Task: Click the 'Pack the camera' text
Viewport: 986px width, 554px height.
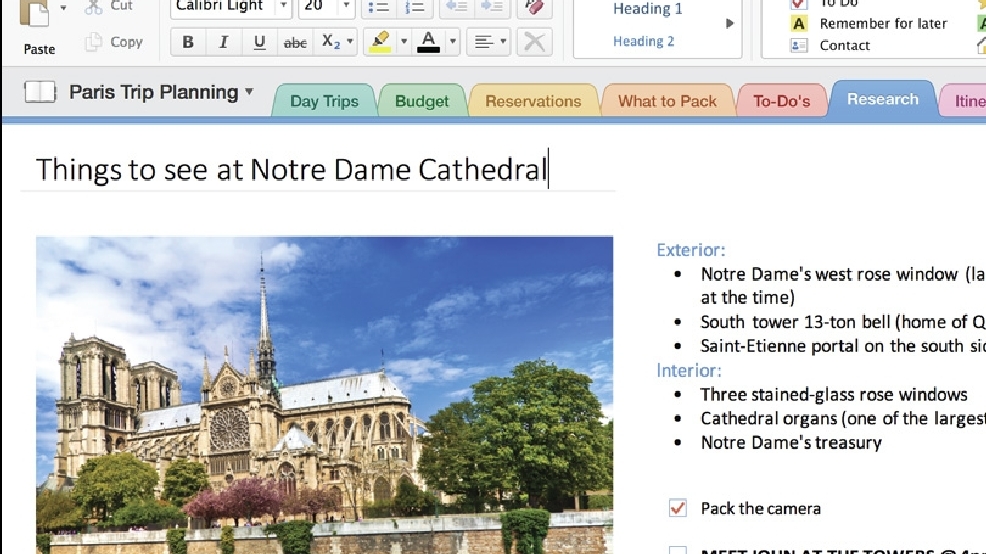Action: (x=761, y=508)
